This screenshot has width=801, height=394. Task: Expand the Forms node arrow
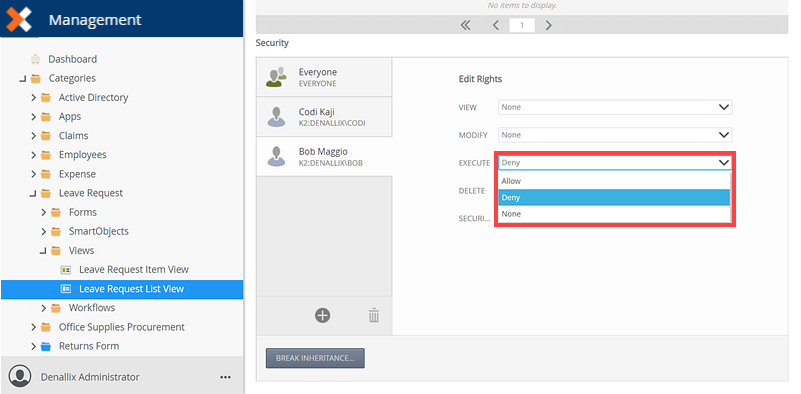[43, 213]
